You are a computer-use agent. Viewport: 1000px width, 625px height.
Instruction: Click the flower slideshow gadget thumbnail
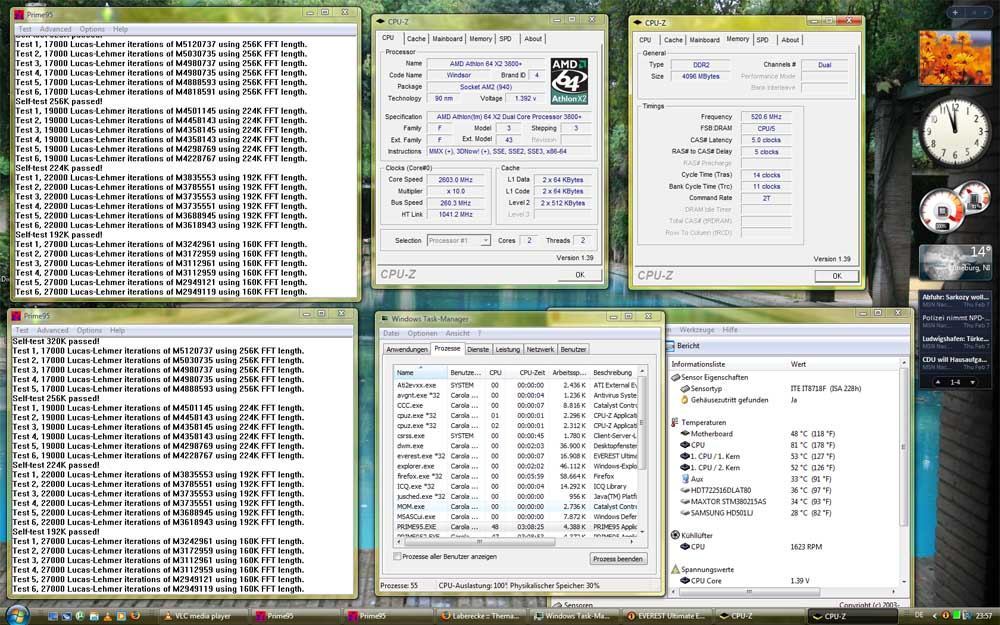tap(955, 58)
